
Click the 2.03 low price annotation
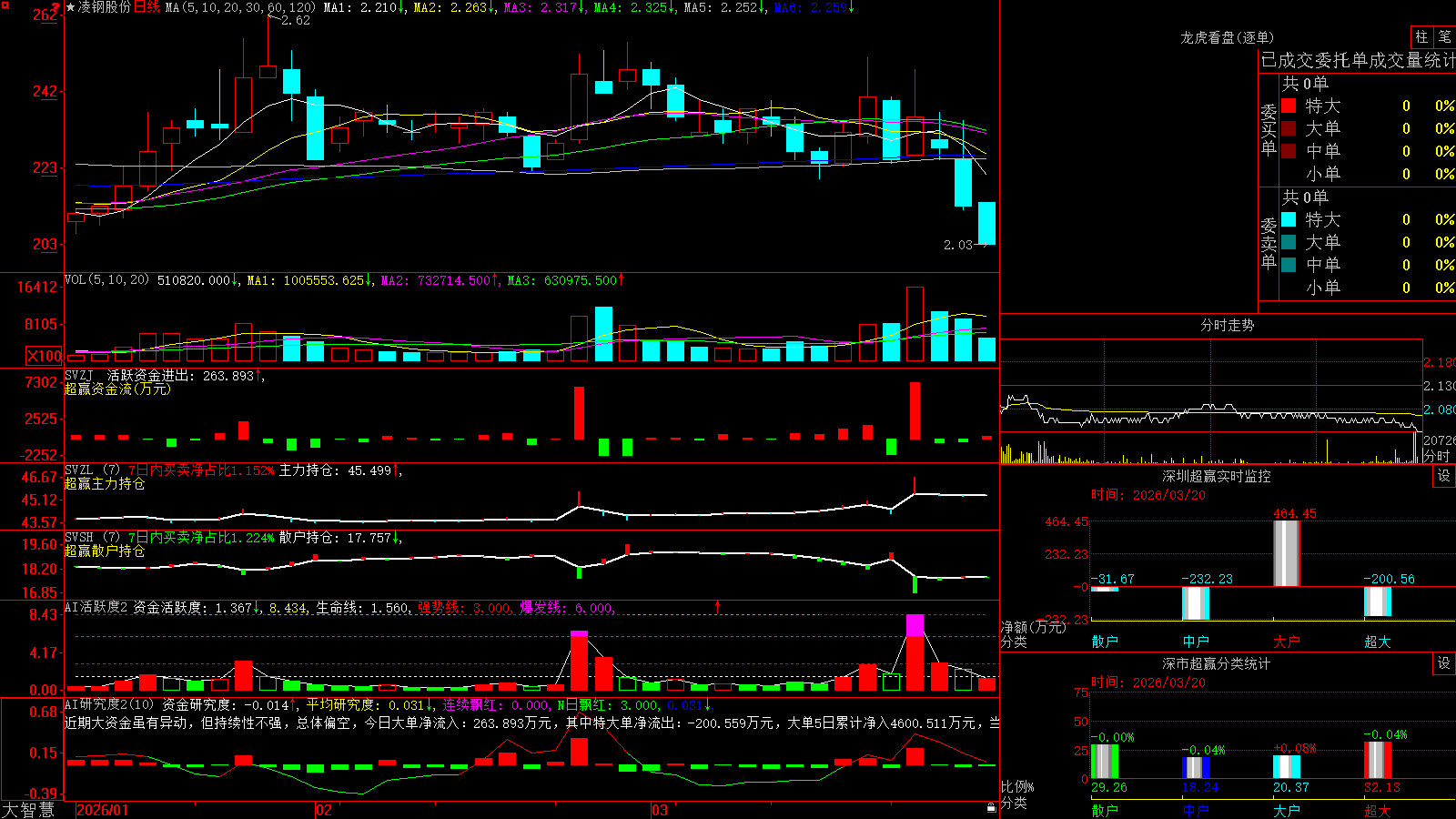957,245
